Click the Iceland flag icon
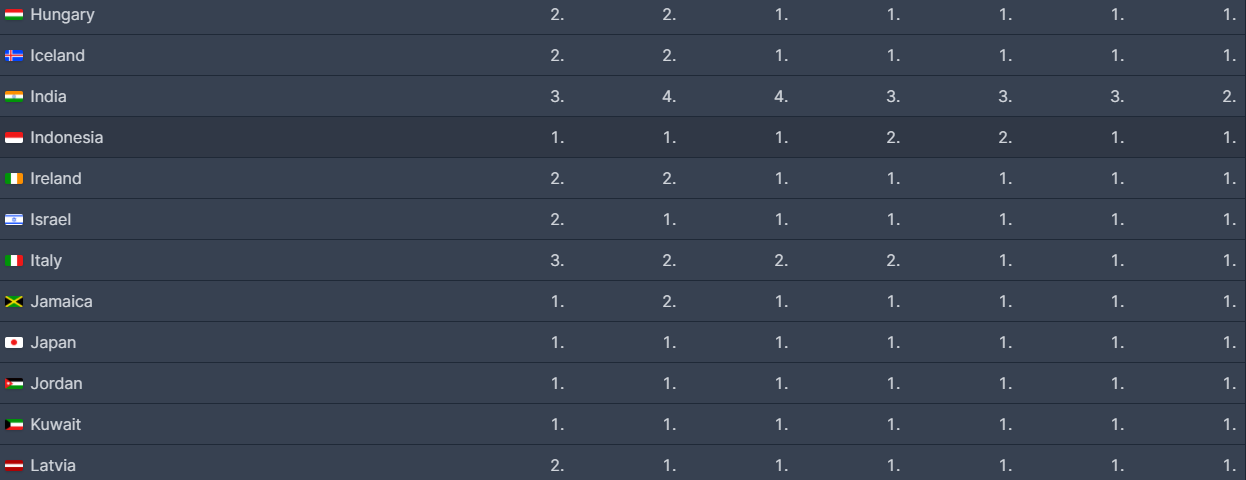 pyautogui.click(x=14, y=56)
